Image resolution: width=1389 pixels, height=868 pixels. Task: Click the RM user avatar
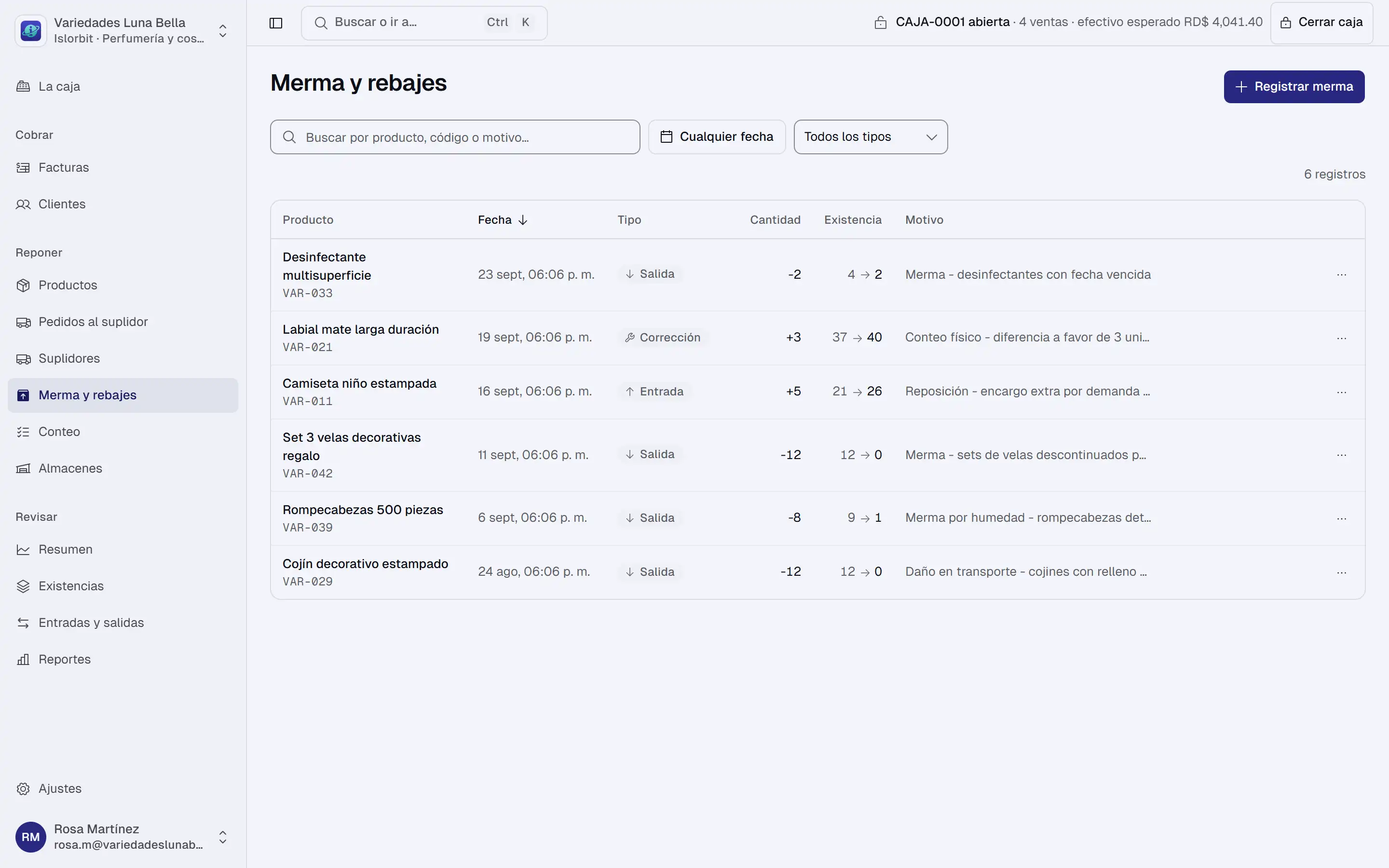[x=30, y=837]
